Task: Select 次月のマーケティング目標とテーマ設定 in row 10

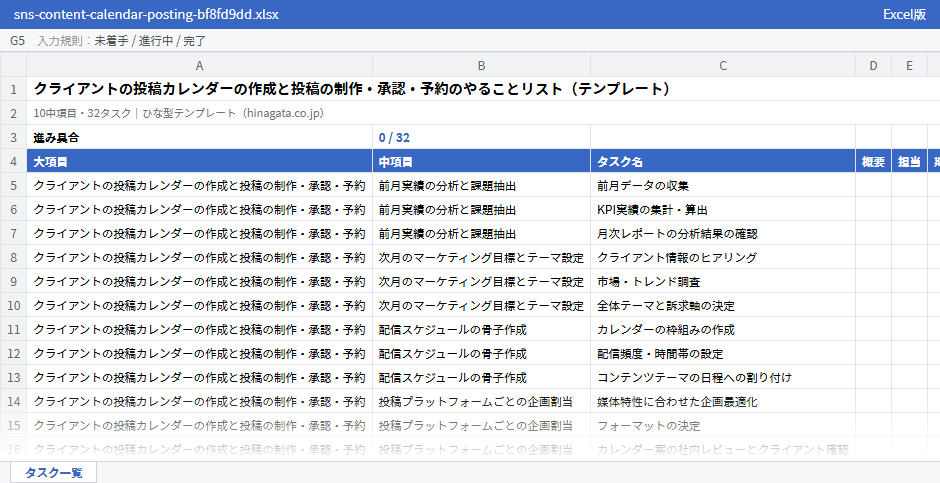Action: click(x=481, y=305)
